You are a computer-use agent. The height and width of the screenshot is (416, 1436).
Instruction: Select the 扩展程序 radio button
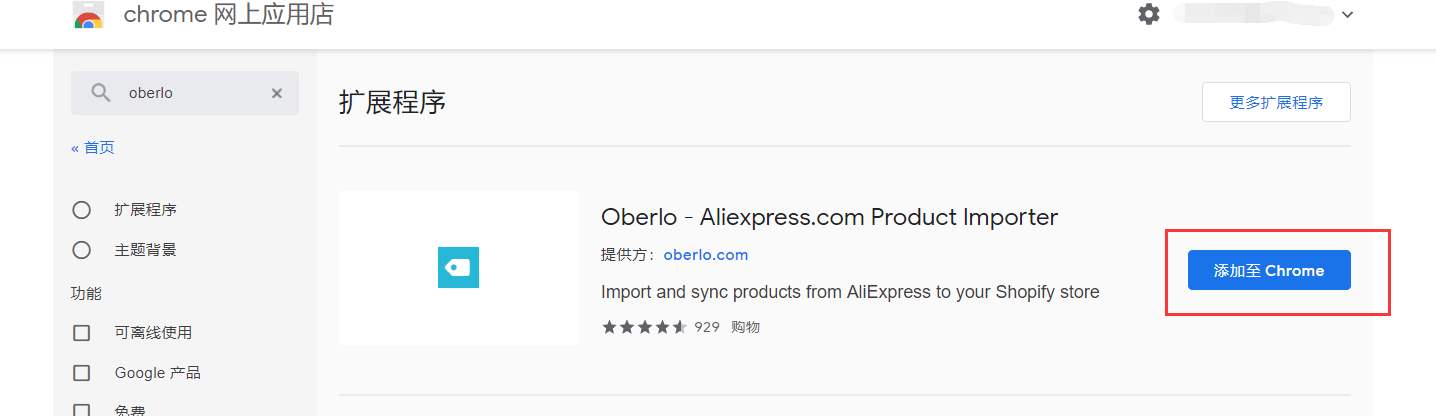coord(82,210)
